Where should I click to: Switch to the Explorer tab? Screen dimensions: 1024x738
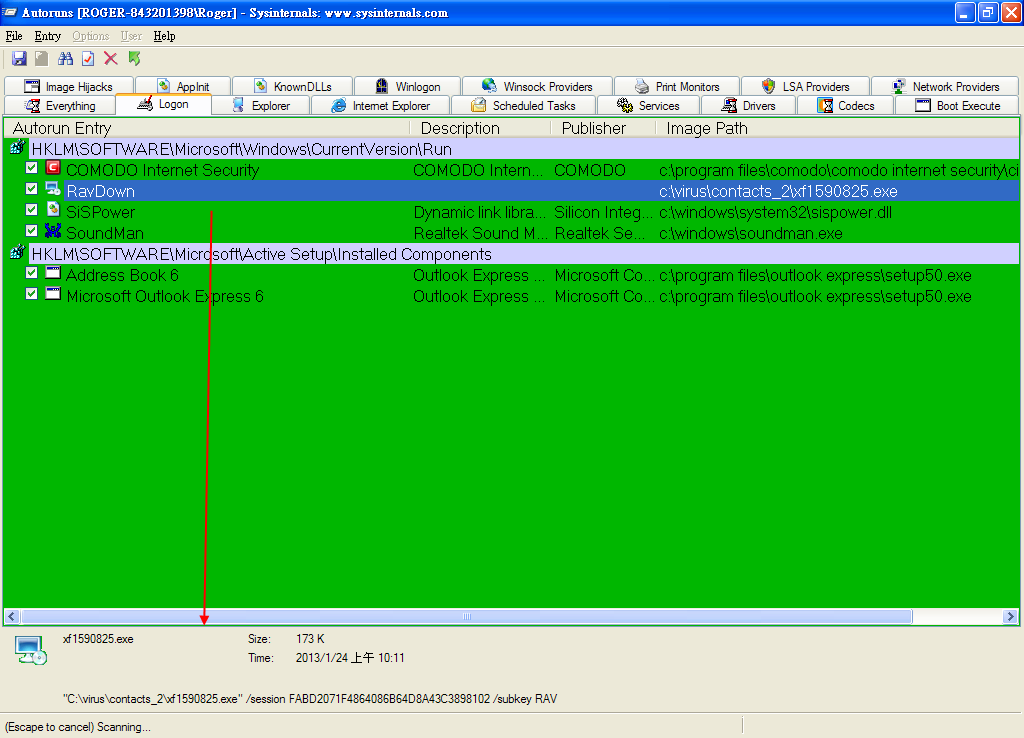(261, 106)
